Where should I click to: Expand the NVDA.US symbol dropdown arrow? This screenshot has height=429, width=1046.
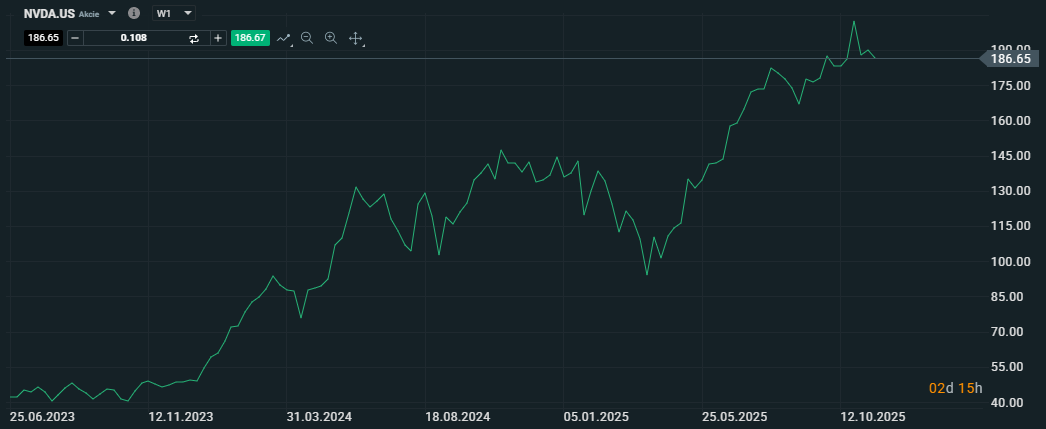pos(112,14)
